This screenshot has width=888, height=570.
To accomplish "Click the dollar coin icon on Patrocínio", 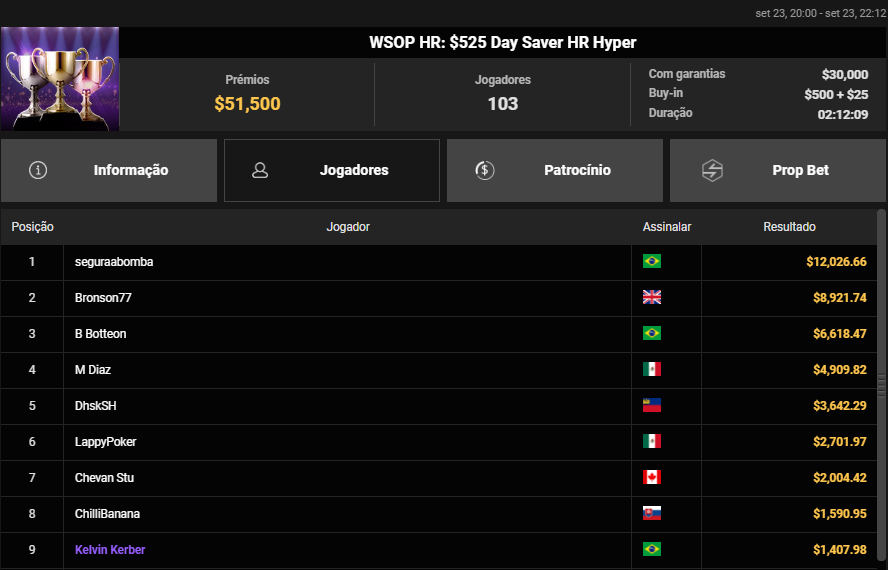I will click(x=485, y=170).
